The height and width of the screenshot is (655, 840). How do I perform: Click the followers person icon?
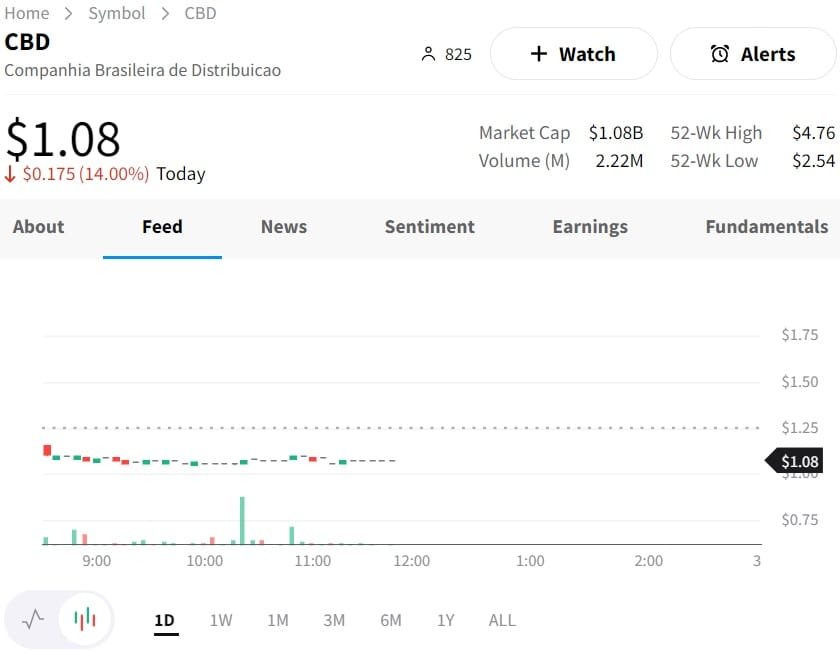click(429, 54)
